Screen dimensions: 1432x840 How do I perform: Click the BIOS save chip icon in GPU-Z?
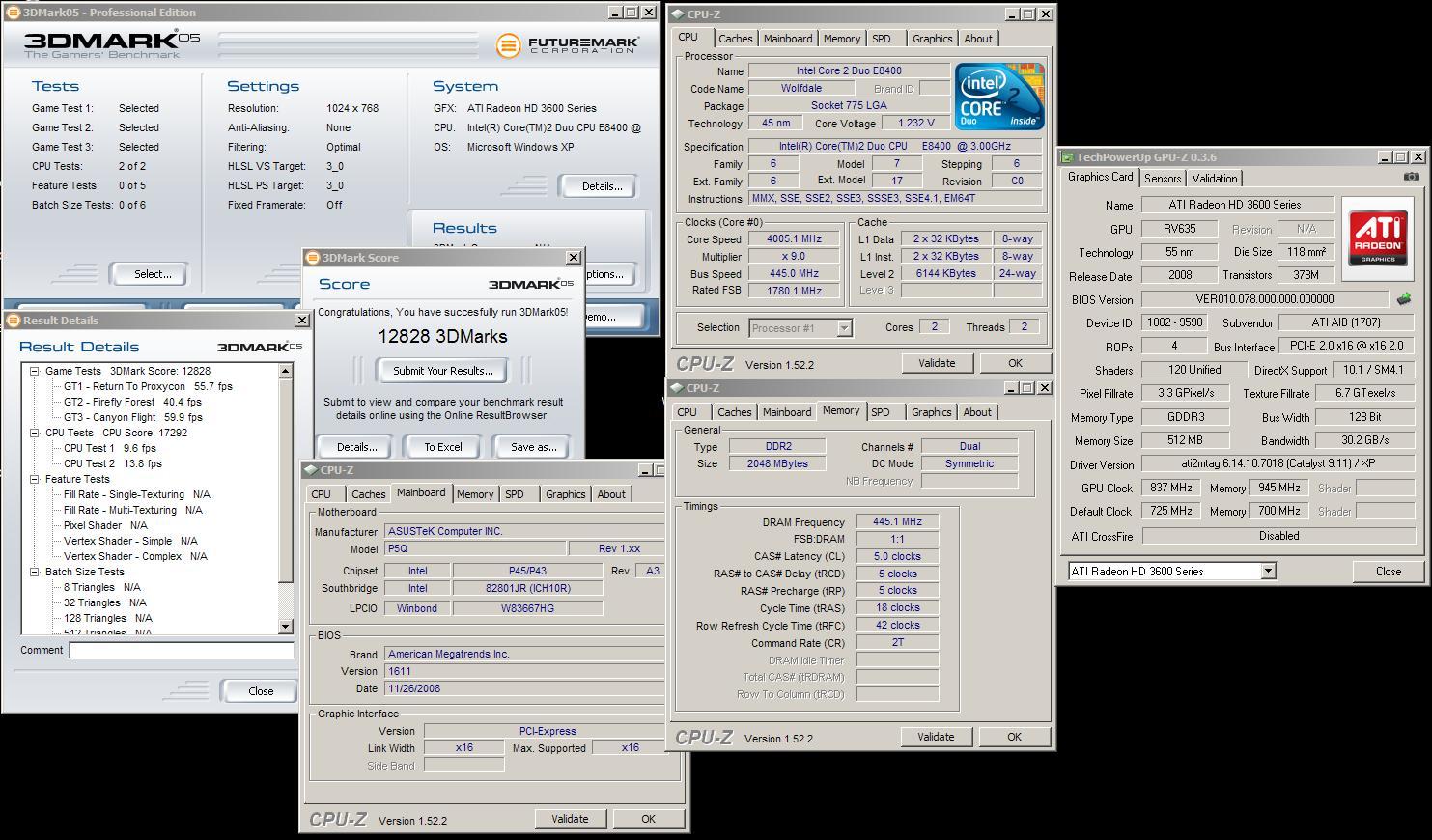[x=1404, y=299]
